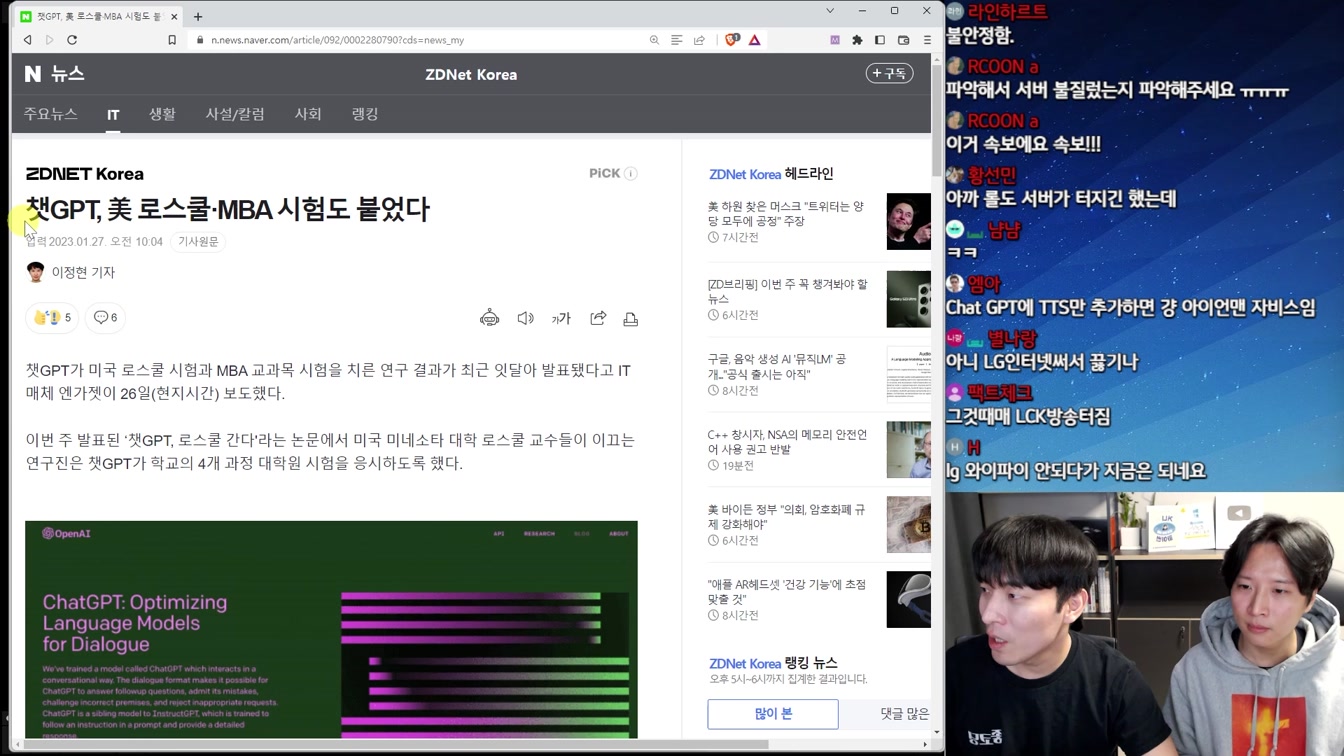Open Brave Shields lion icon
The height and width of the screenshot is (756, 1344).
pyautogui.click(x=732, y=40)
